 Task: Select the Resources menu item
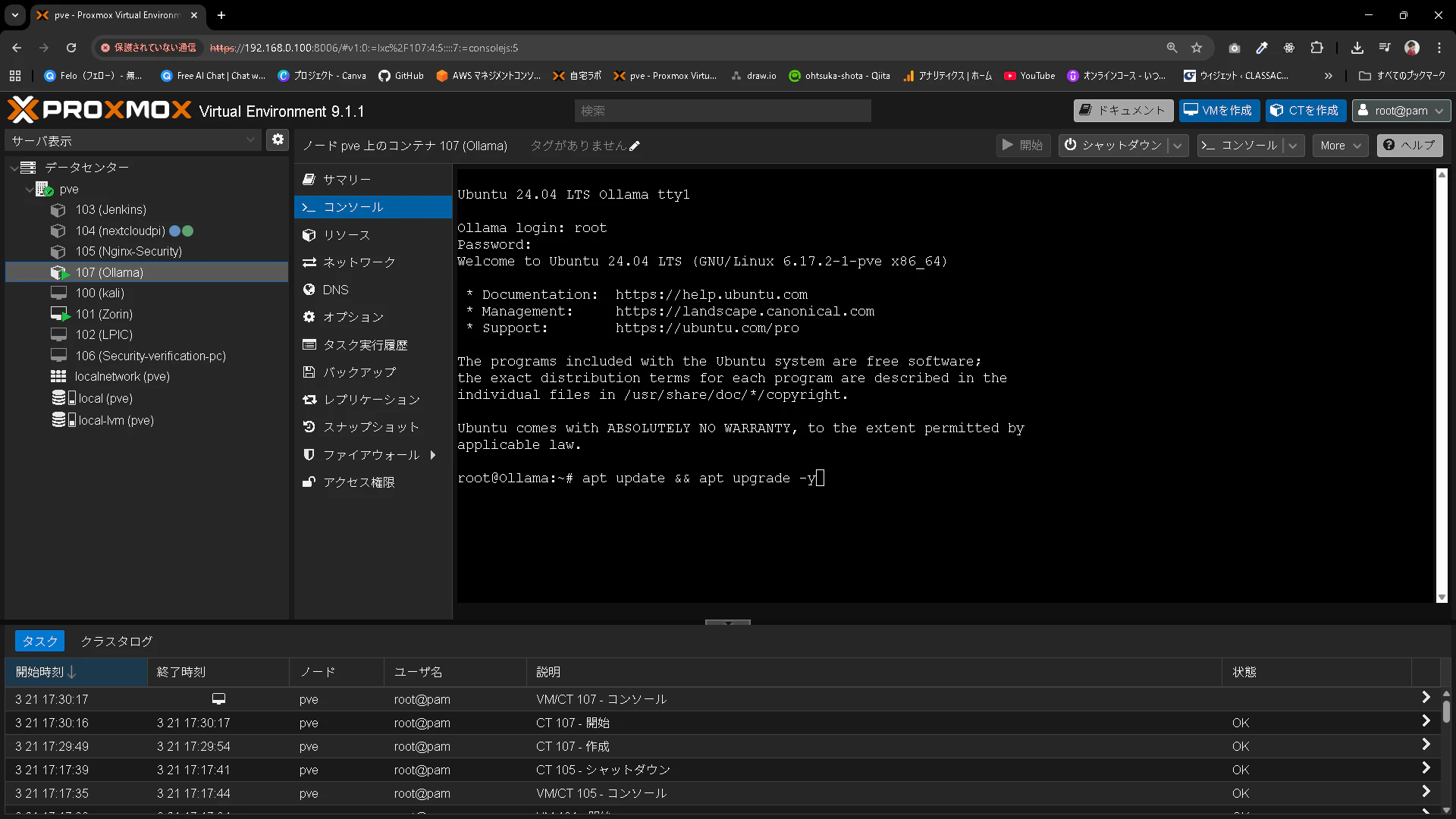tap(347, 235)
